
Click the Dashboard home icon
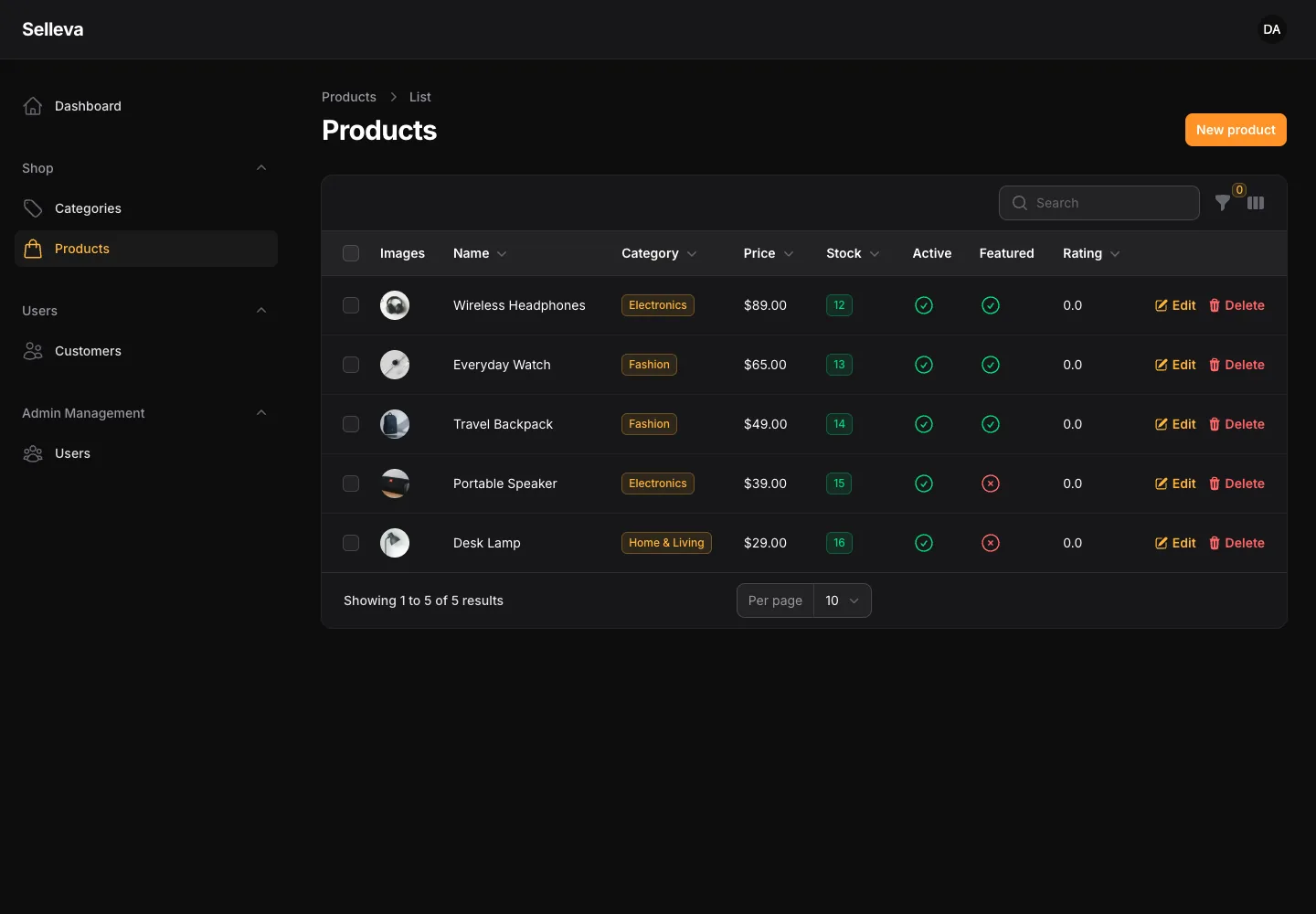(33, 106)
